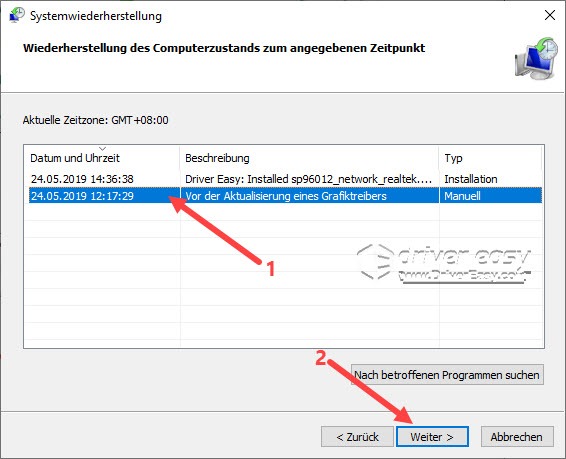566x459 pixels.
Task: Continue with the Weiter button
Action: (x=432, y=437)
